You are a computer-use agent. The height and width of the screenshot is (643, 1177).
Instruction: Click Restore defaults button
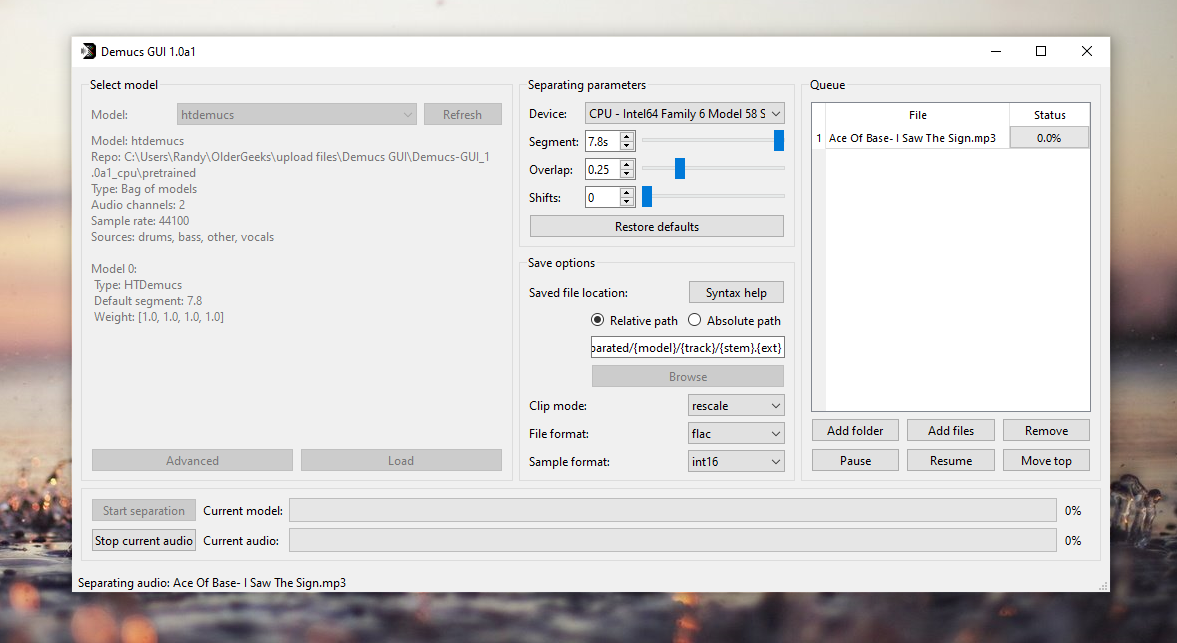tap(657, 227)
